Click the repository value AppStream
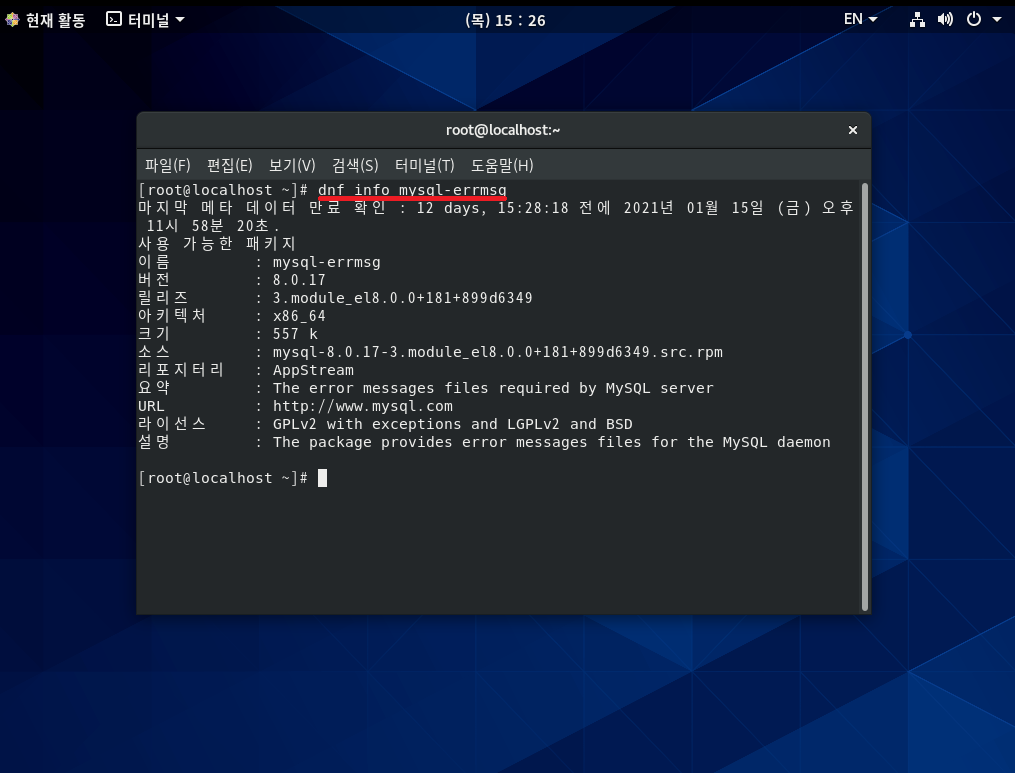 (313, 370)
